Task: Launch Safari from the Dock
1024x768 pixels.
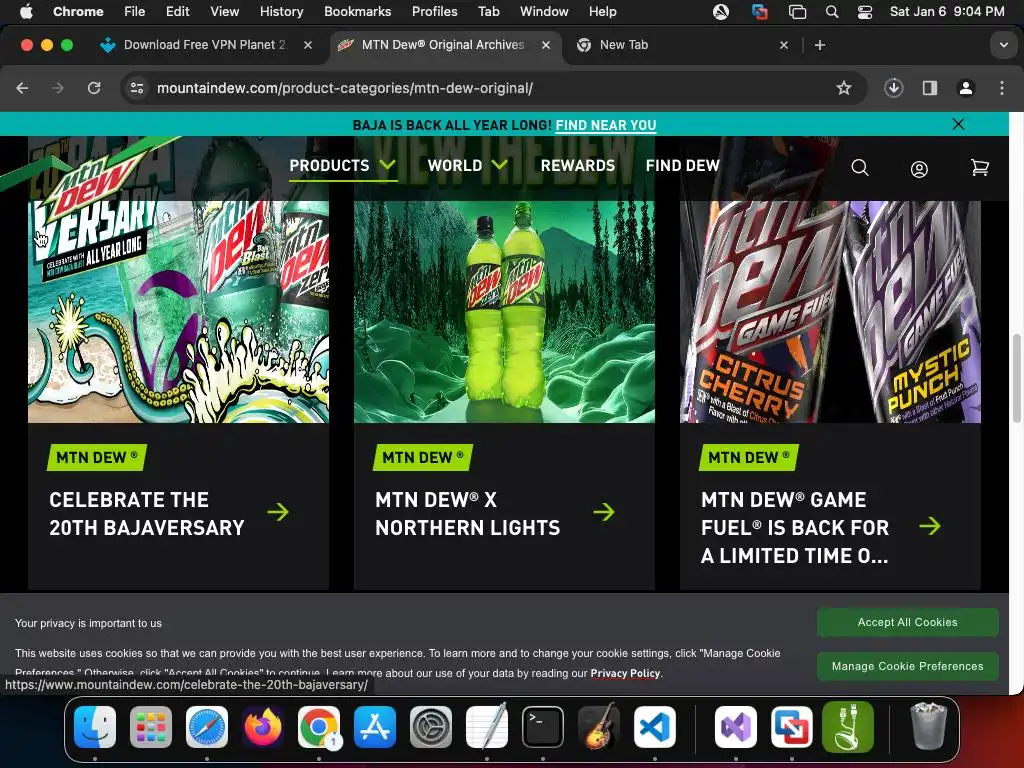Action: click(x=207, y=727)
